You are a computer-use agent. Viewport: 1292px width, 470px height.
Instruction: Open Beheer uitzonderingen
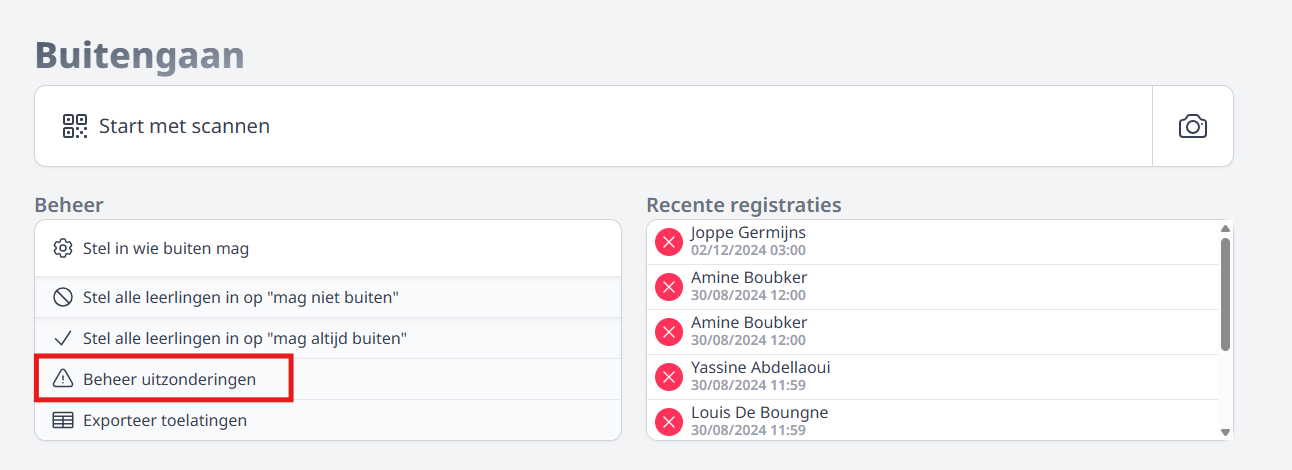tap(328, 379)
